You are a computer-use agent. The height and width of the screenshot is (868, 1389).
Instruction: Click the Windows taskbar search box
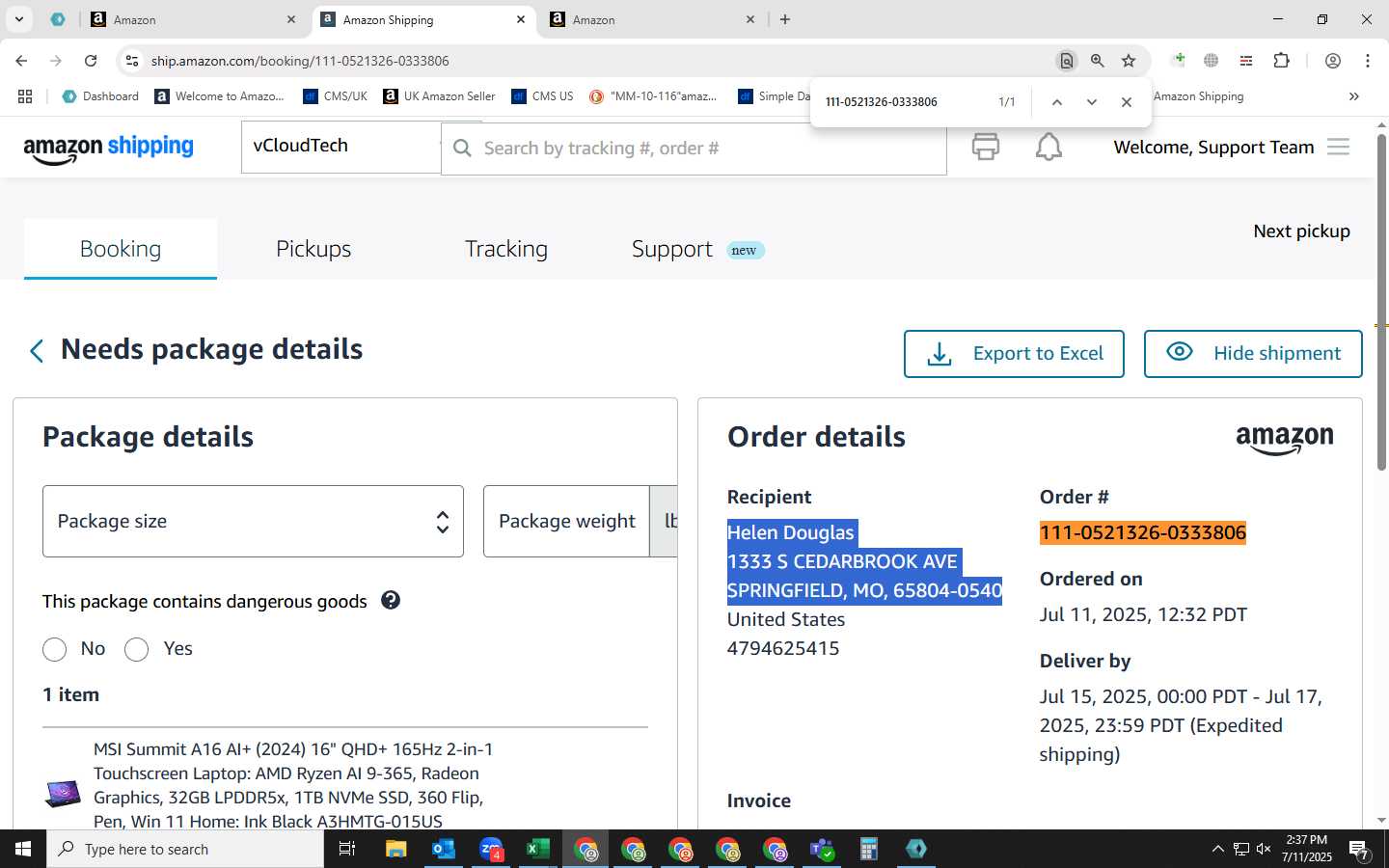185,849
